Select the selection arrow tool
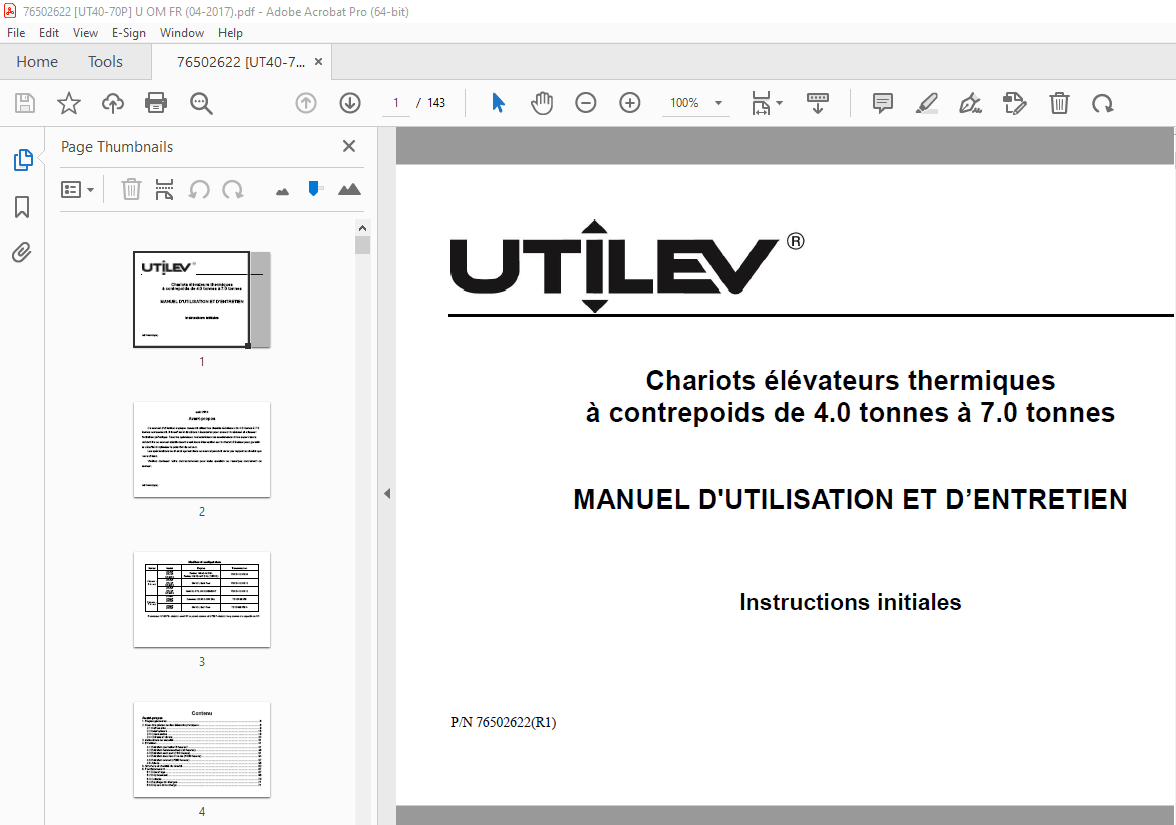 coord(497,102)
